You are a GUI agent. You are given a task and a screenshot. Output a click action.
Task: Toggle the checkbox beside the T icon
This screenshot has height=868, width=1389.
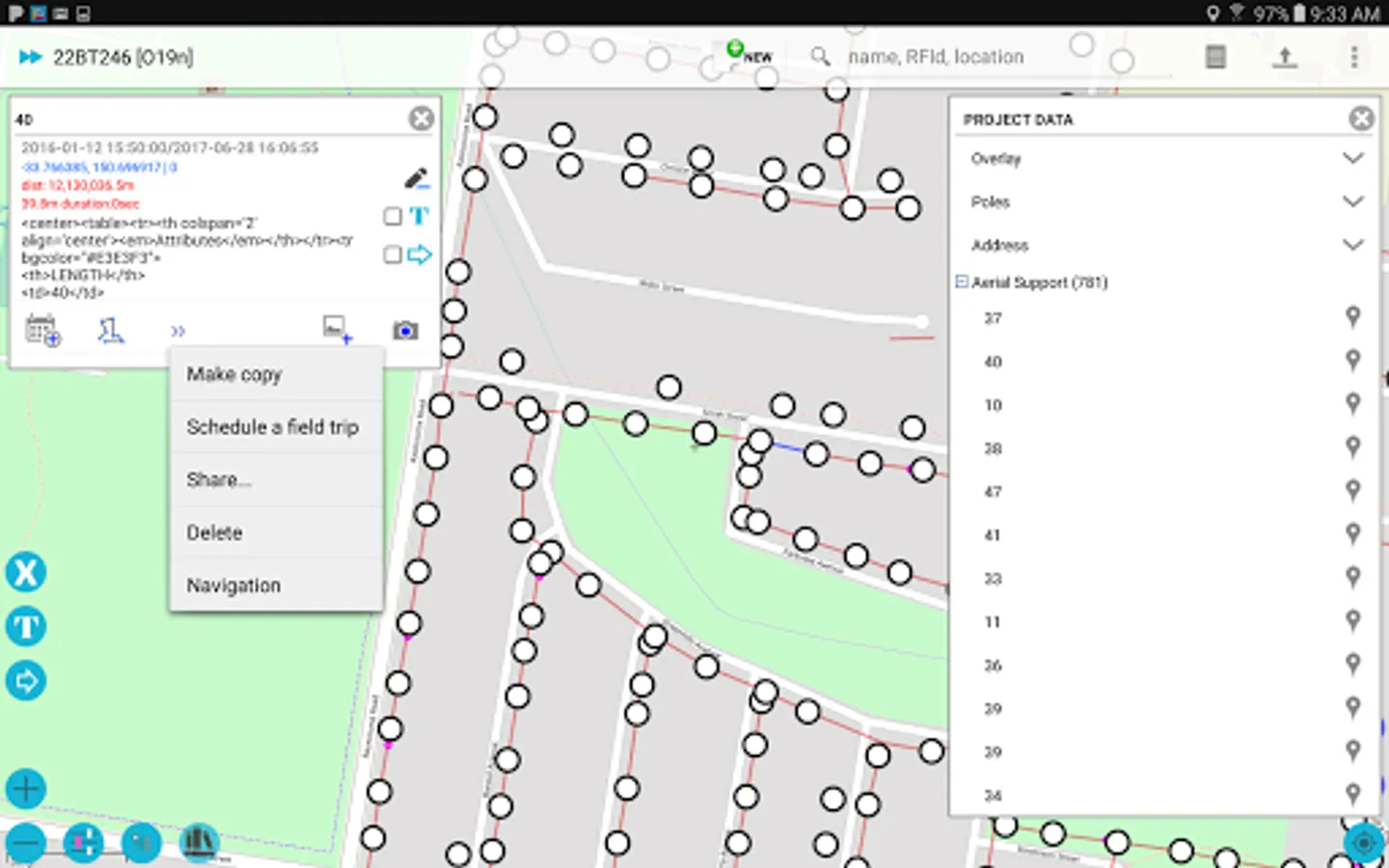(x=393, y=216)
